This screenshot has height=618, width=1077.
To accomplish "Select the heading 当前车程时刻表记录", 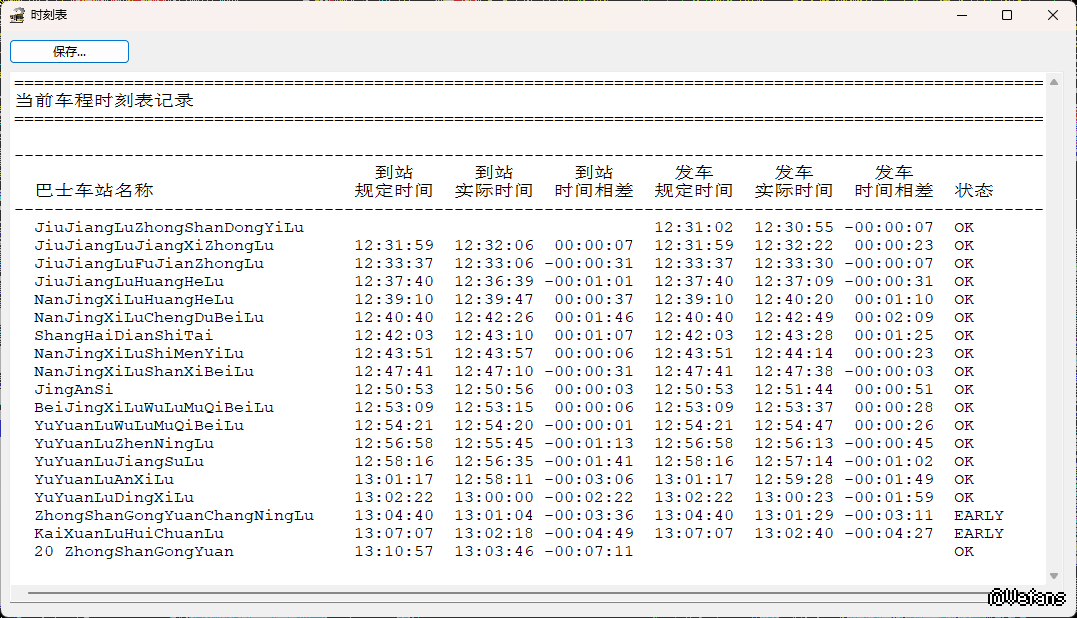I will [104, 100].
